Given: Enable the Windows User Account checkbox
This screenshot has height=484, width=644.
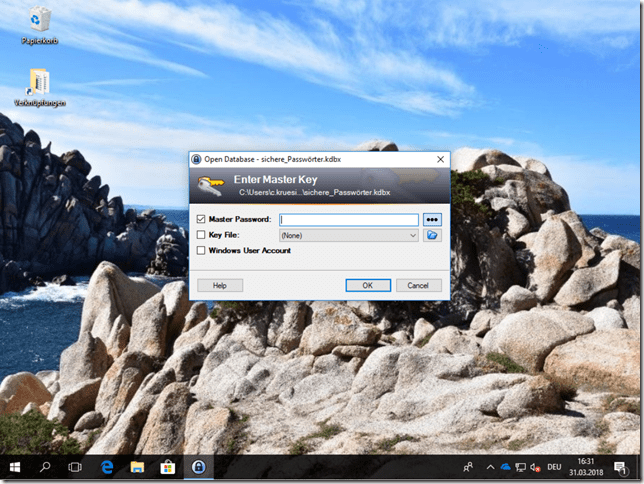Looking at the screenshot, I should [x=201, y=250].
